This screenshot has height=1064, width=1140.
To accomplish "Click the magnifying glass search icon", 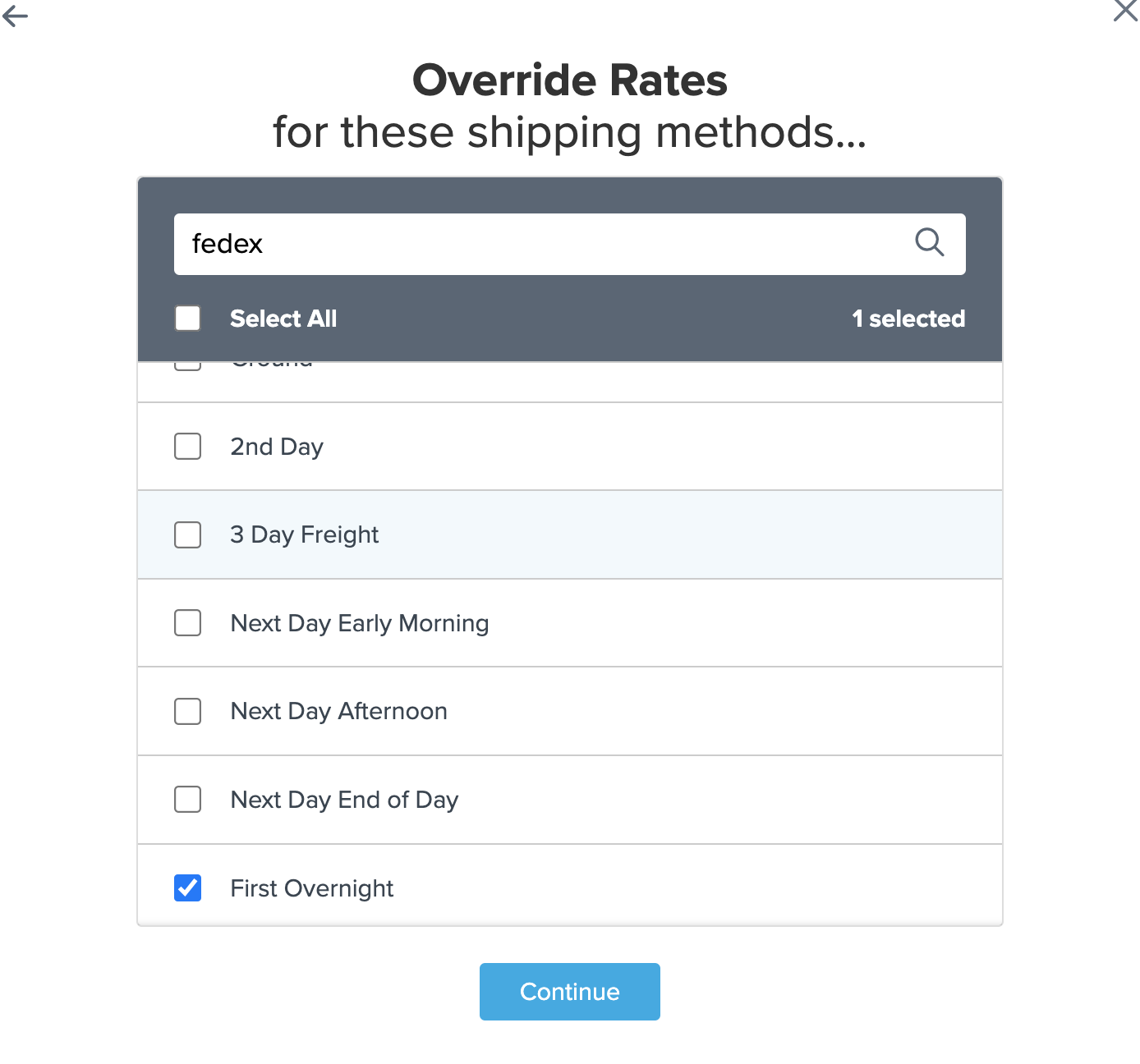I will (x=929, y=243).
